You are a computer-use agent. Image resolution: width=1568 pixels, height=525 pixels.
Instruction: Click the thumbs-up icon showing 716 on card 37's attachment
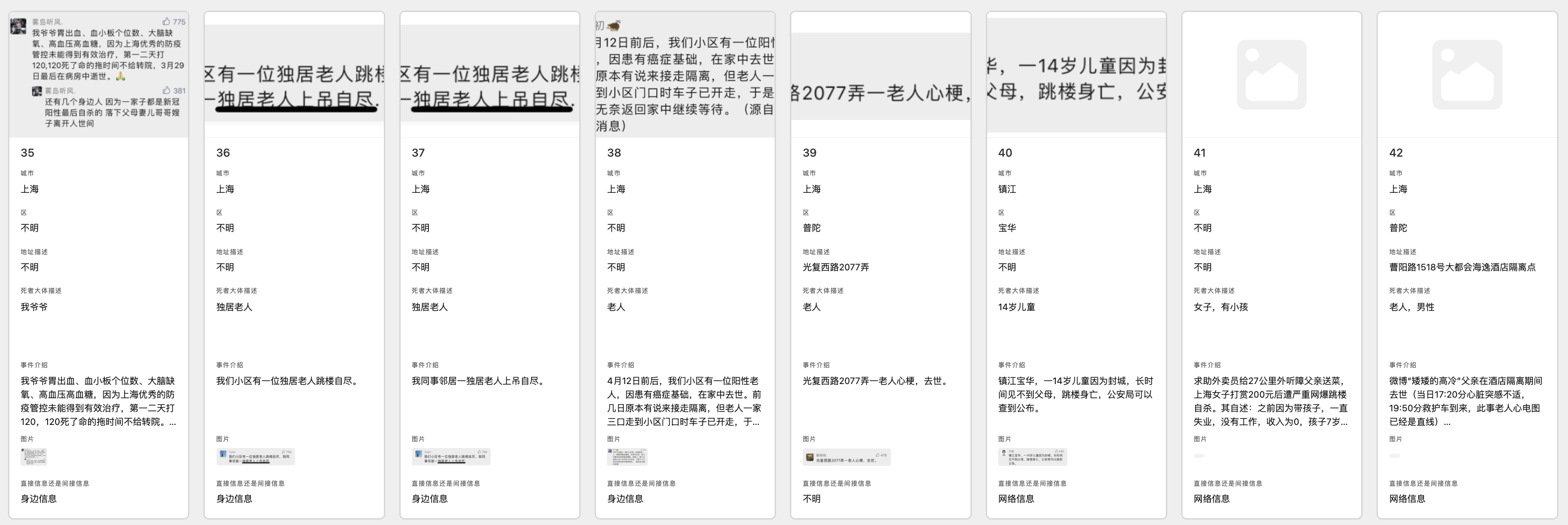click(479, 452)
